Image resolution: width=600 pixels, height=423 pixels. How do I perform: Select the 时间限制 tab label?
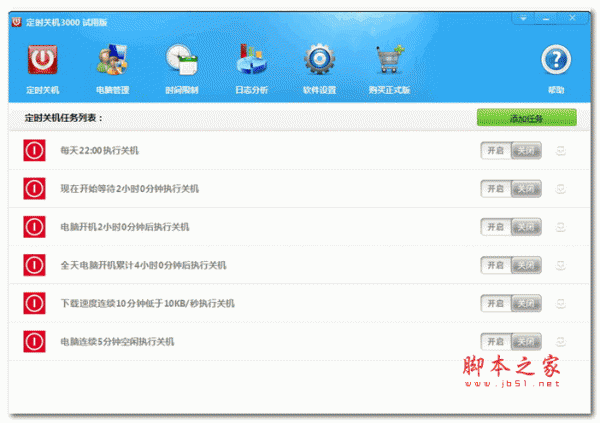[x=182, y=90]
